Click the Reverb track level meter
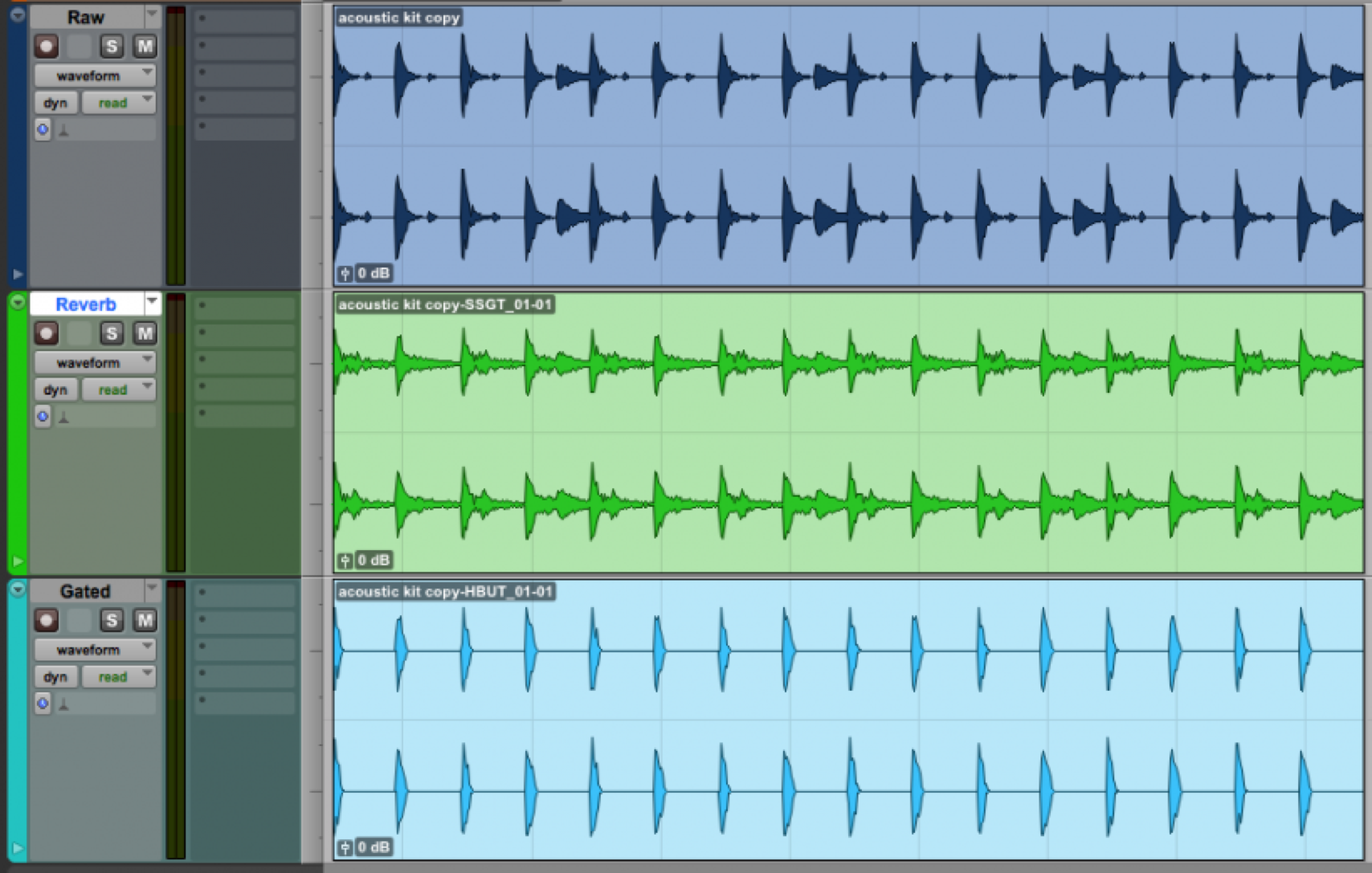The width and height of the screenshot is (1372, 873). [176, 432]
